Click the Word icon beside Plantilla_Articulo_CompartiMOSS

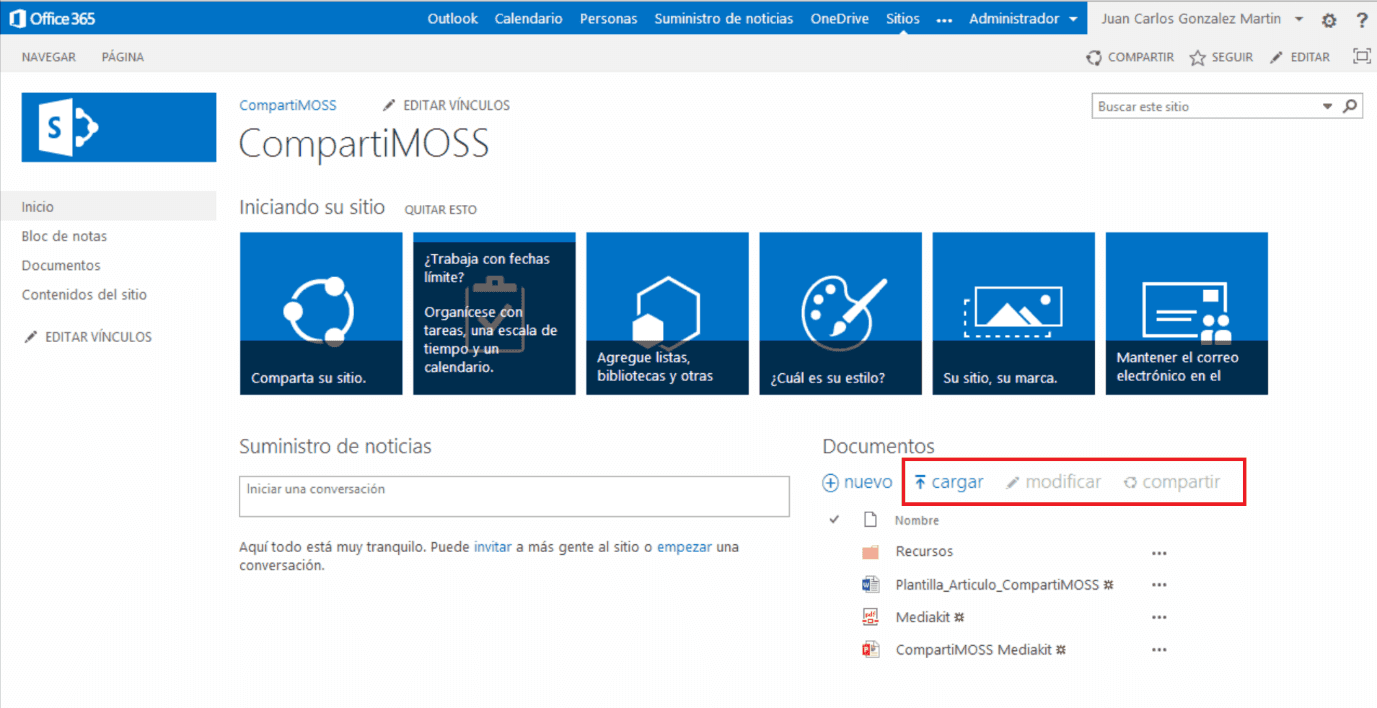coord(870,584)
